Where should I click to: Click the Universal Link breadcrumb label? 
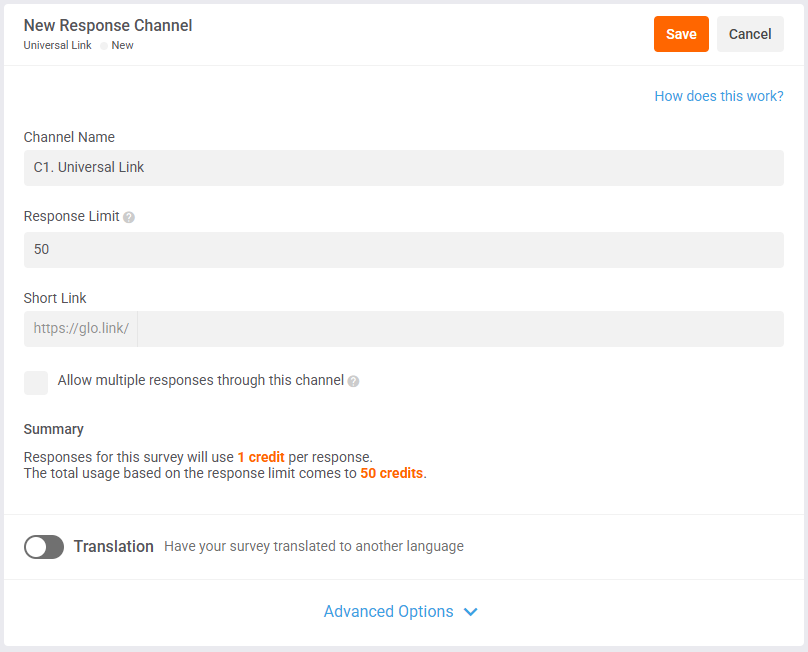(x=58, y=45)
